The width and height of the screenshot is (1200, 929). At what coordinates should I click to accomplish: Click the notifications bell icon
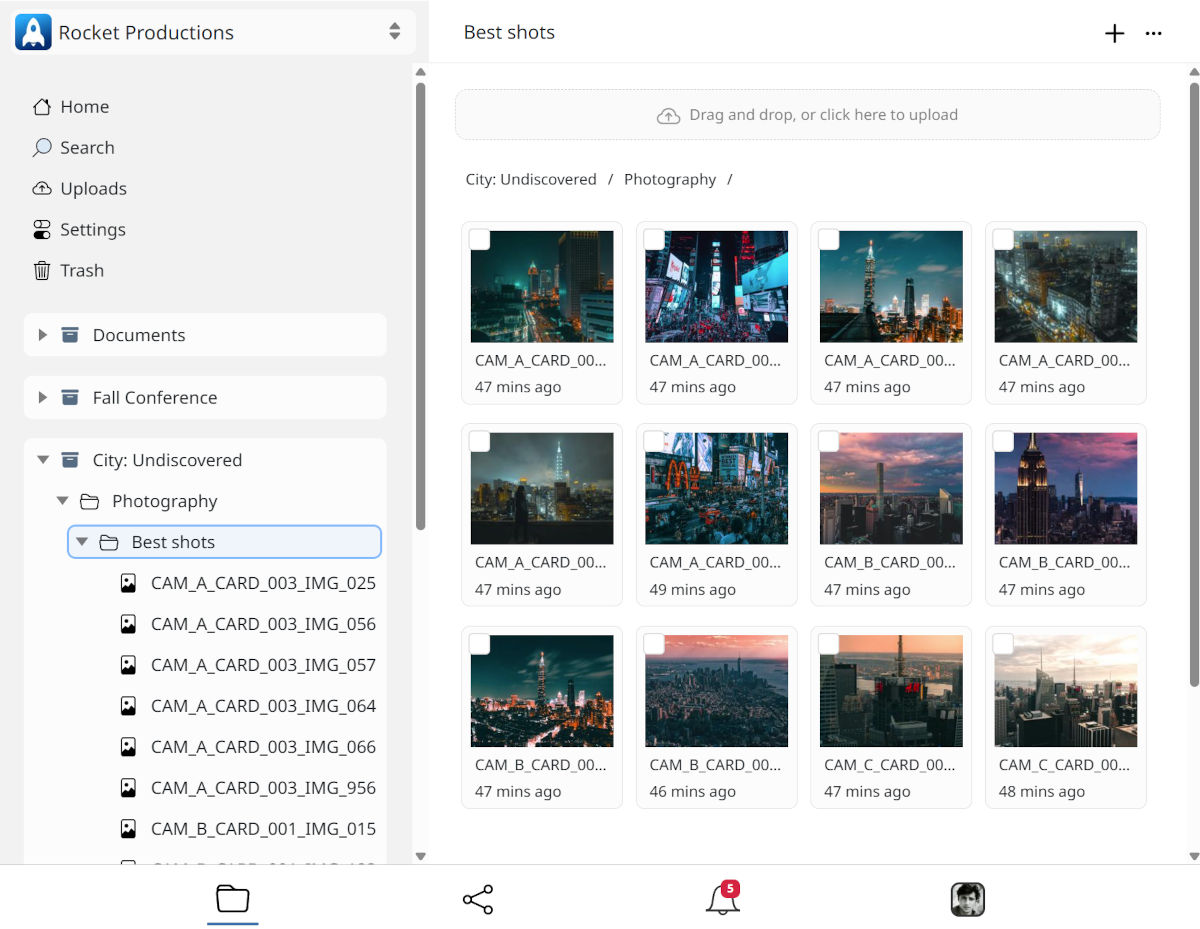click(722, 899)
